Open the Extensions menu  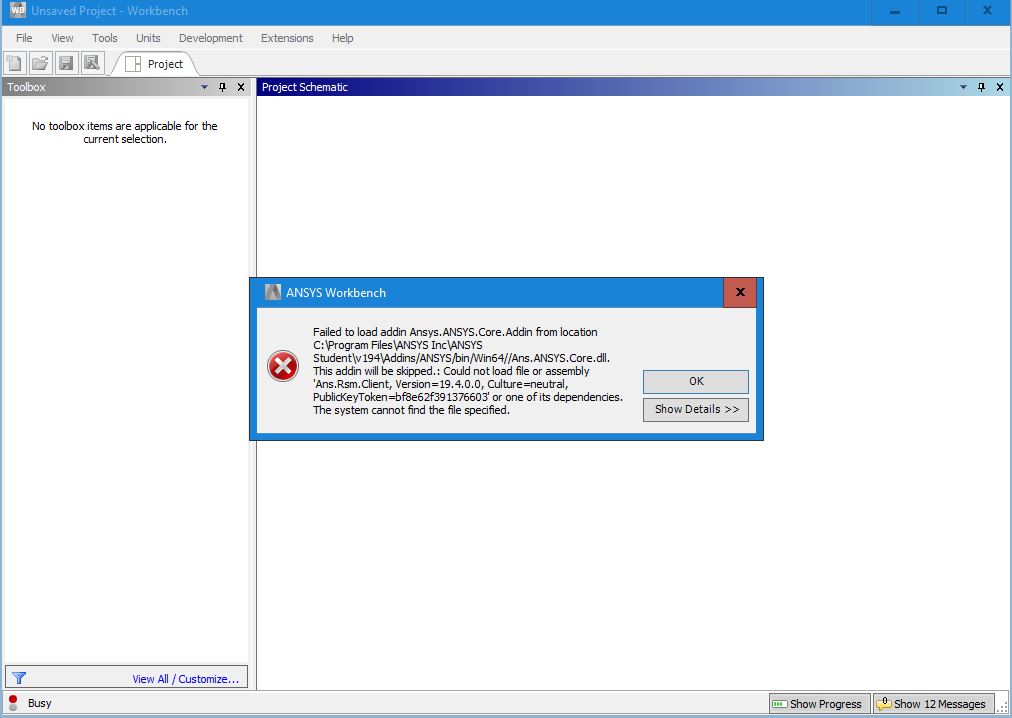tap(287, 38)
